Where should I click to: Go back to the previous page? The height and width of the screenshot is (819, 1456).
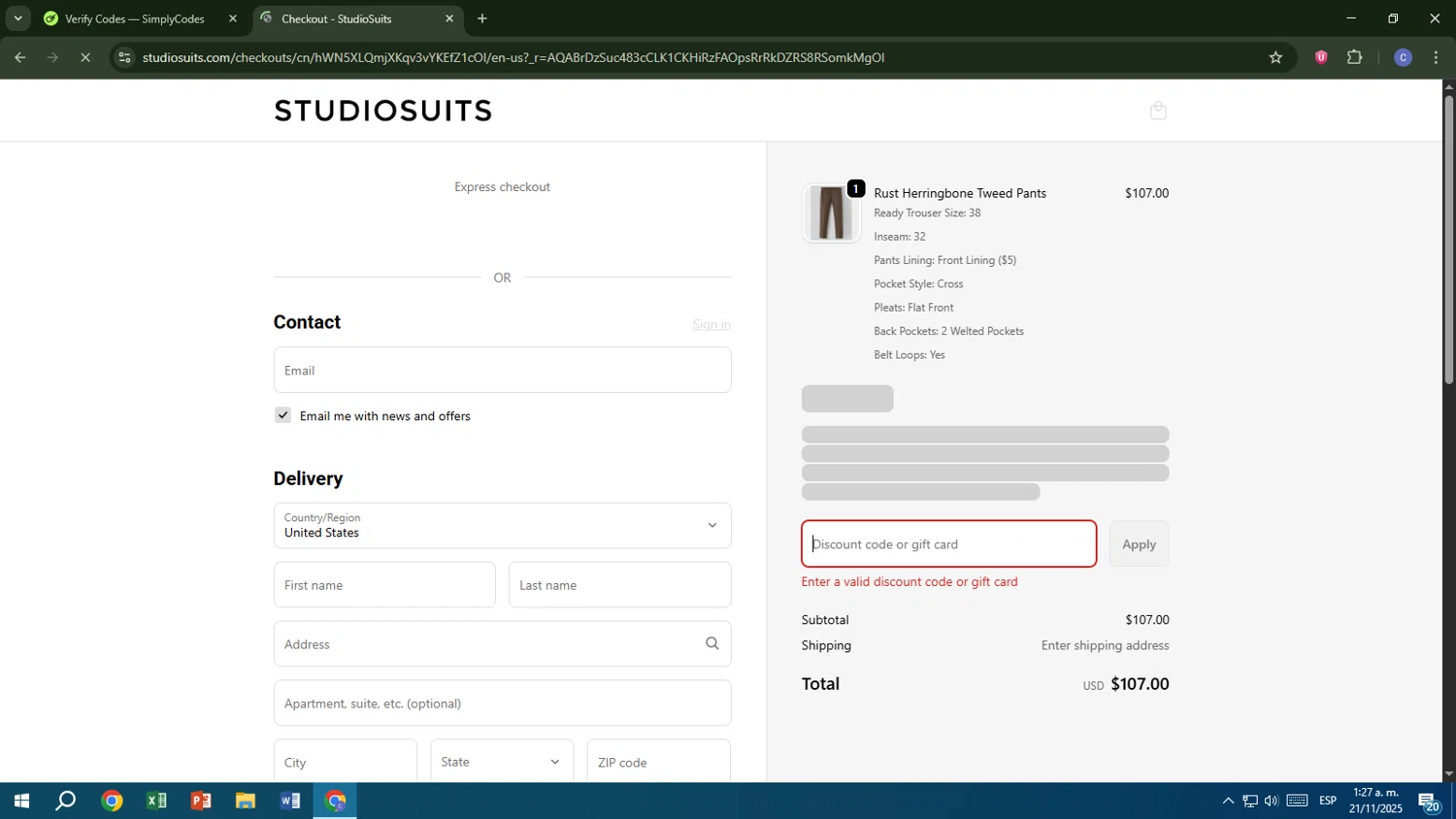coord(20,57)
